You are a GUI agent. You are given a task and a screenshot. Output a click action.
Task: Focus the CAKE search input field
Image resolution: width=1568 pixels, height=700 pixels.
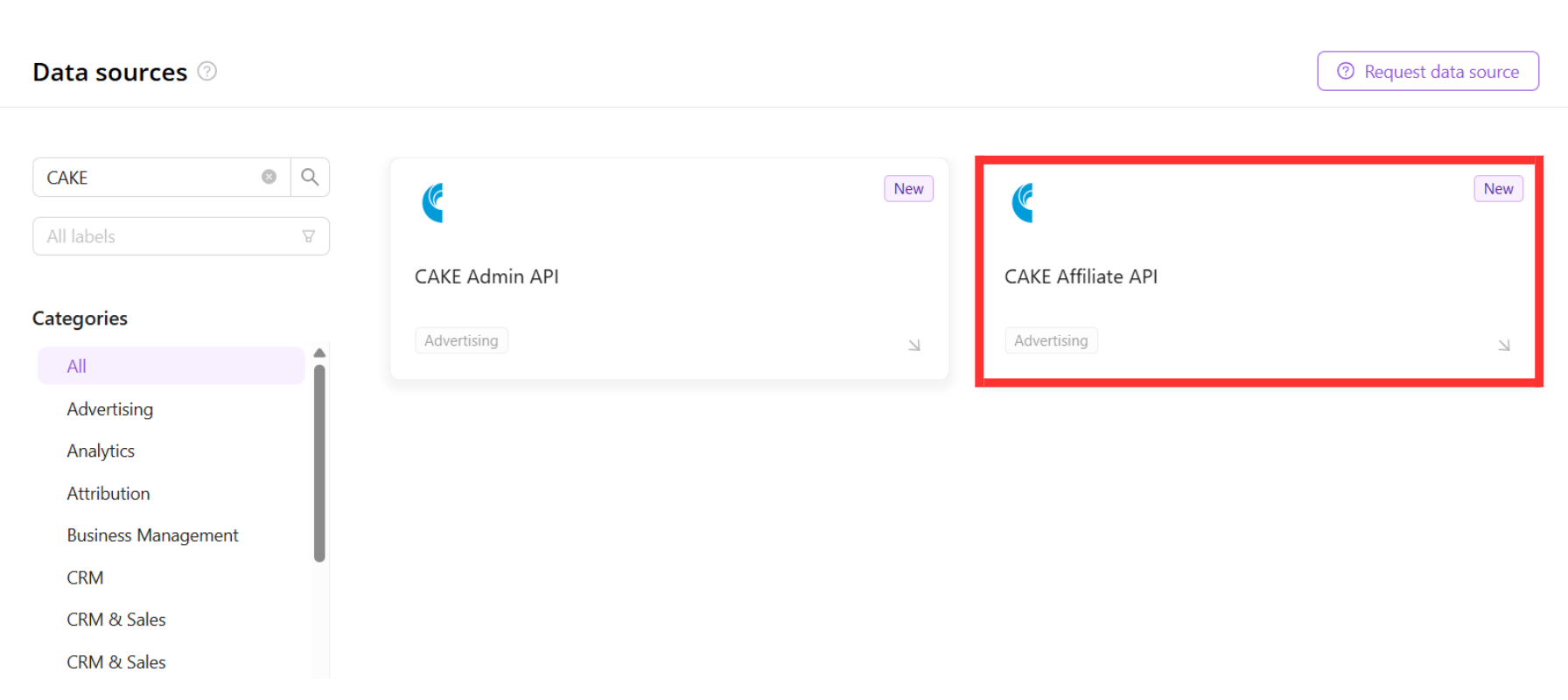pyautogui.click(x=149, y=177)
